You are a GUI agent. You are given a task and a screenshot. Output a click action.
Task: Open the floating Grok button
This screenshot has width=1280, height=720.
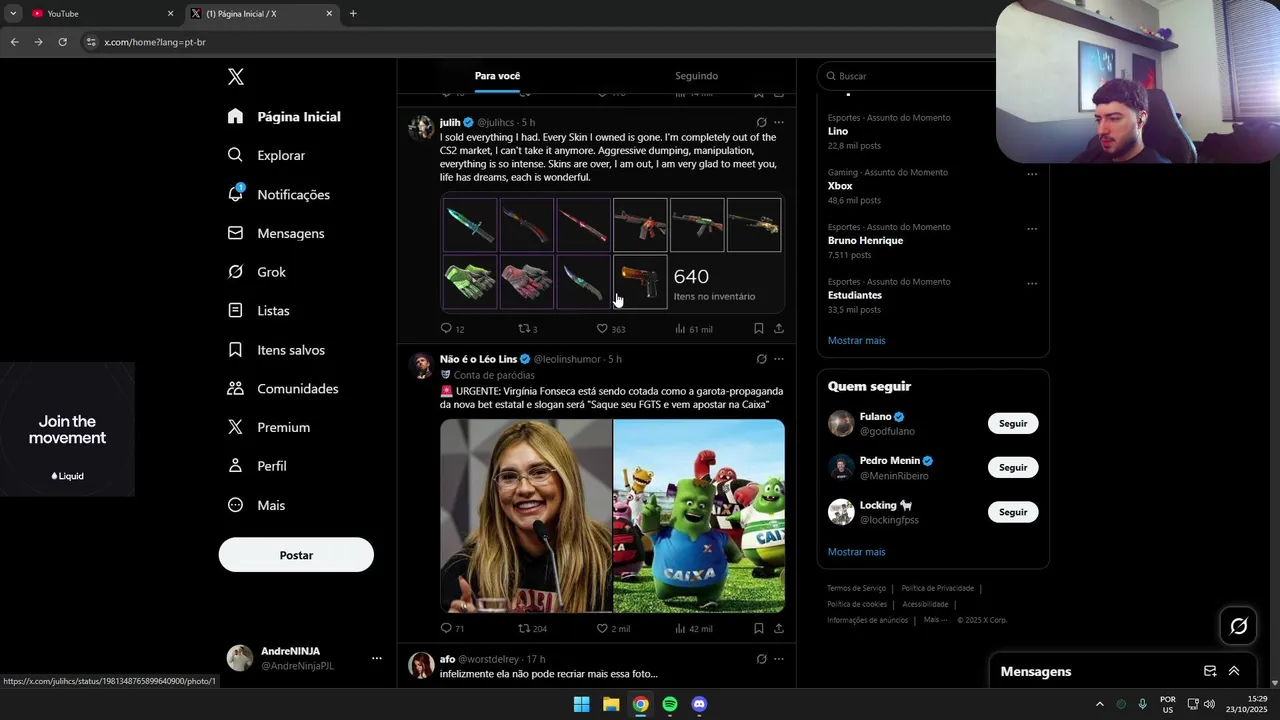(x=1239, y=626)
